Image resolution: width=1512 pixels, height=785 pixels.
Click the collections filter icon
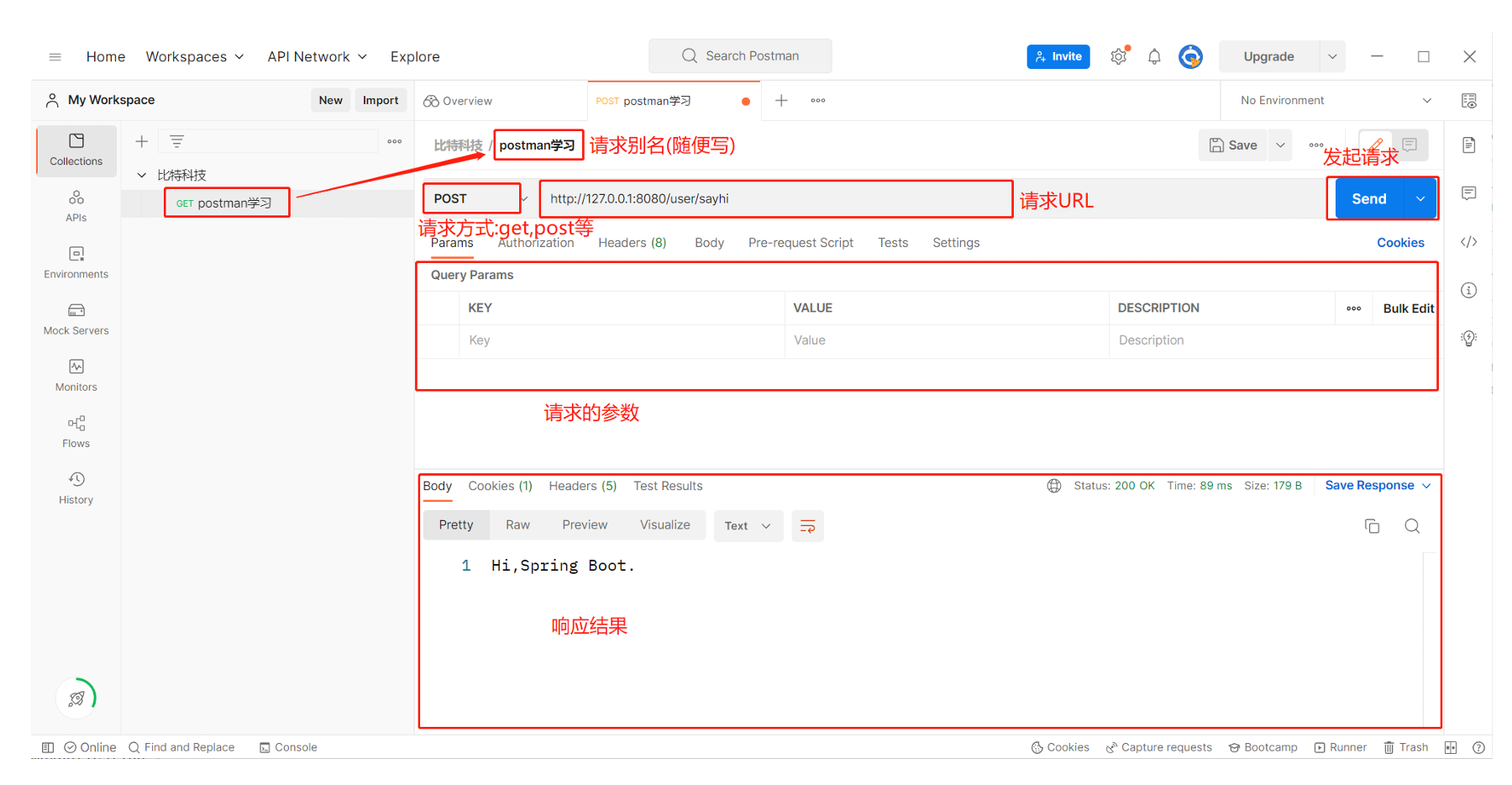click(x=176, y=141)
